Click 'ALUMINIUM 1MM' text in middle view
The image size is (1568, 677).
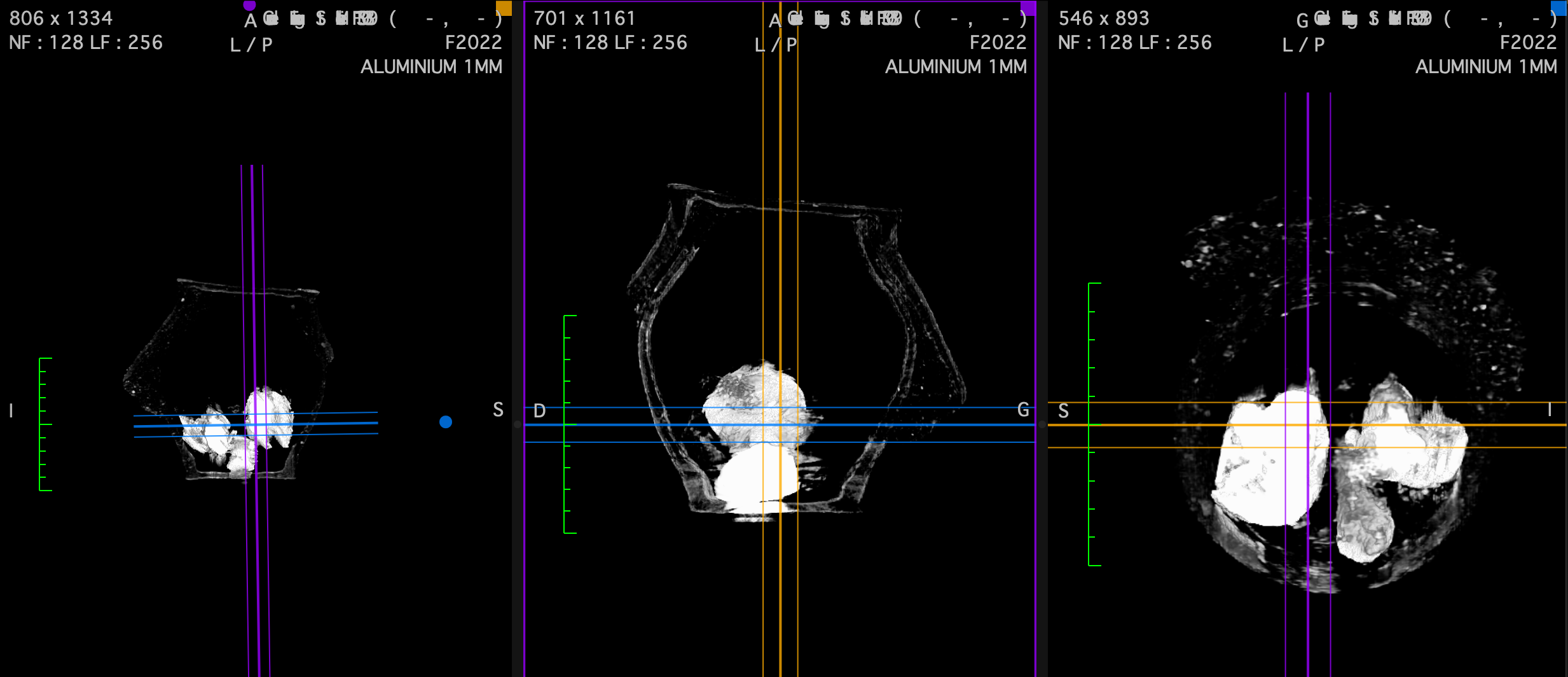956,67
